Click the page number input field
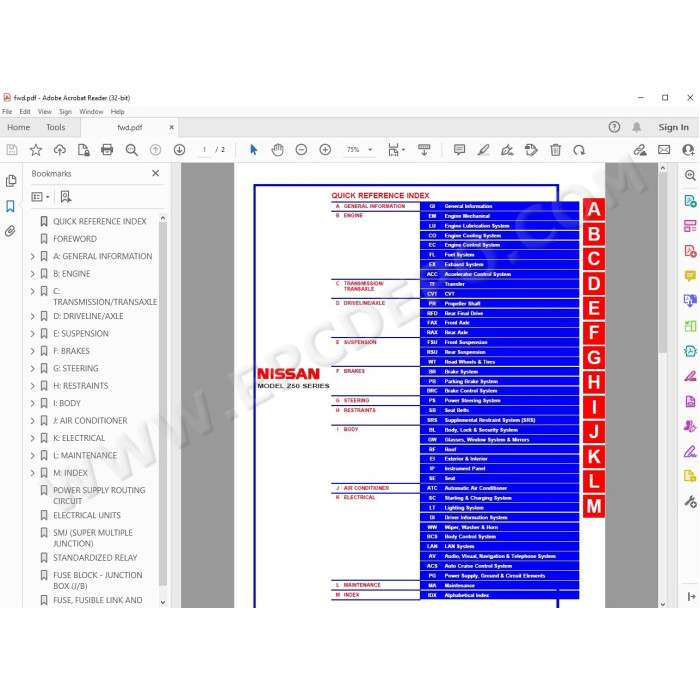The height and width of the screenshot is (700, 700). [204, 150]
